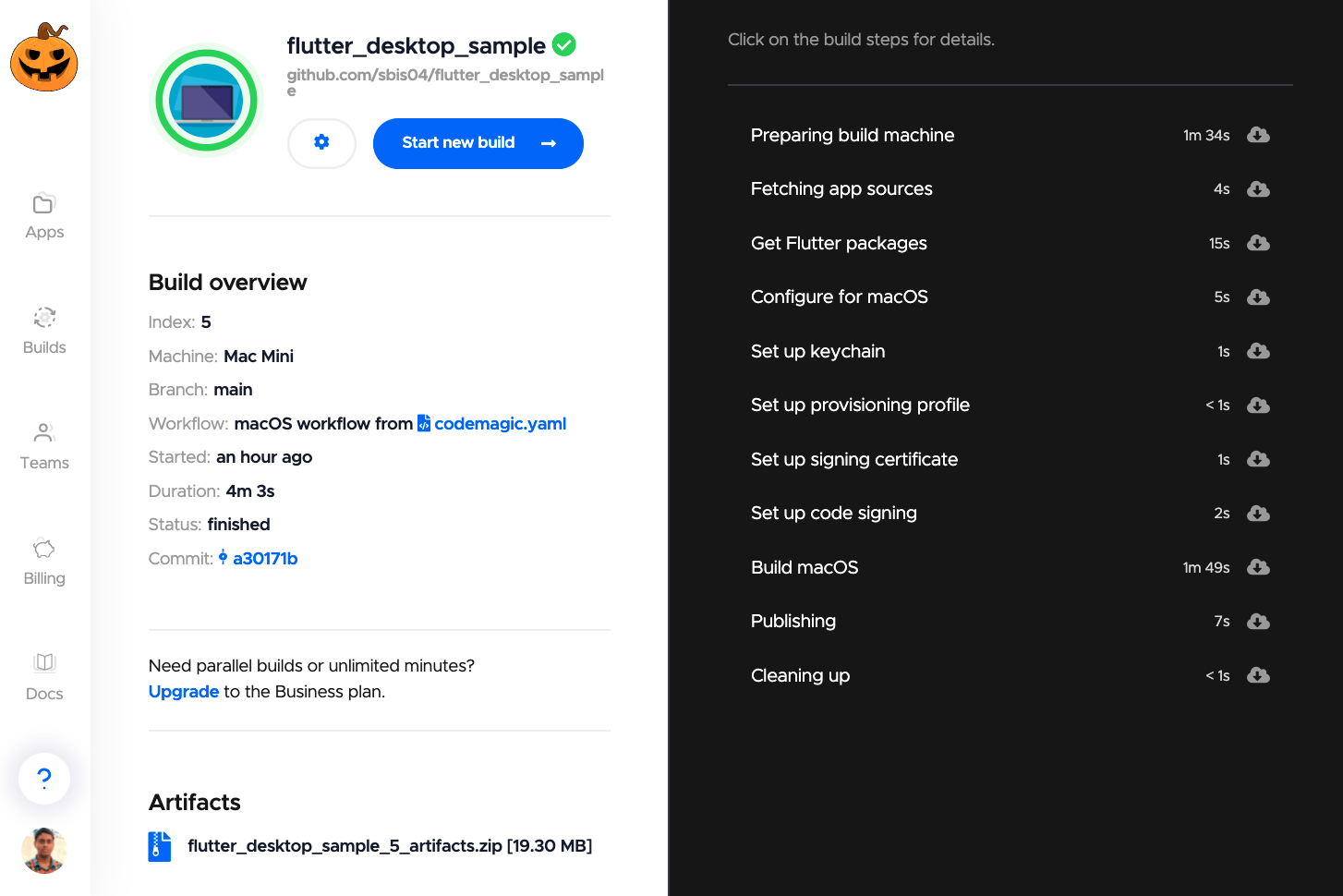This screenshot has width=1343, height=896.
Task: Open the Apps section in sidebar
Action: (x=44, y=216)
